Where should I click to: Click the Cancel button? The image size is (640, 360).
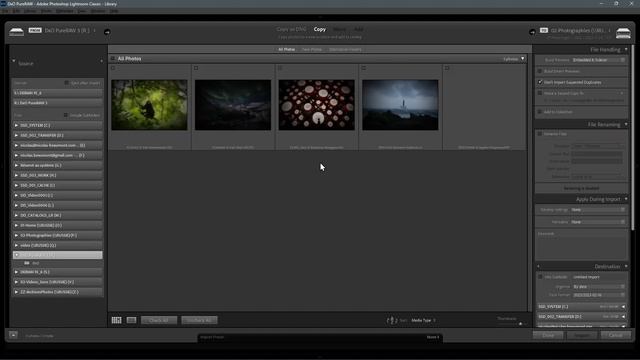coord(616,335)
